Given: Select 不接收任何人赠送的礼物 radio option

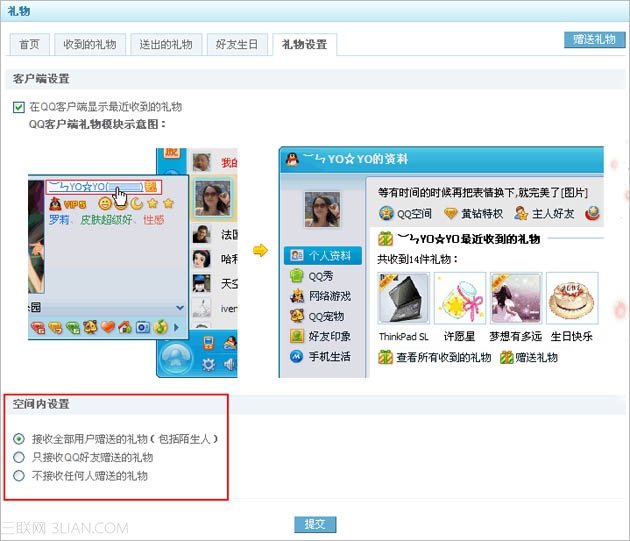Looking at the screenshot, I should pyautogui.click(x=18, y=476).
